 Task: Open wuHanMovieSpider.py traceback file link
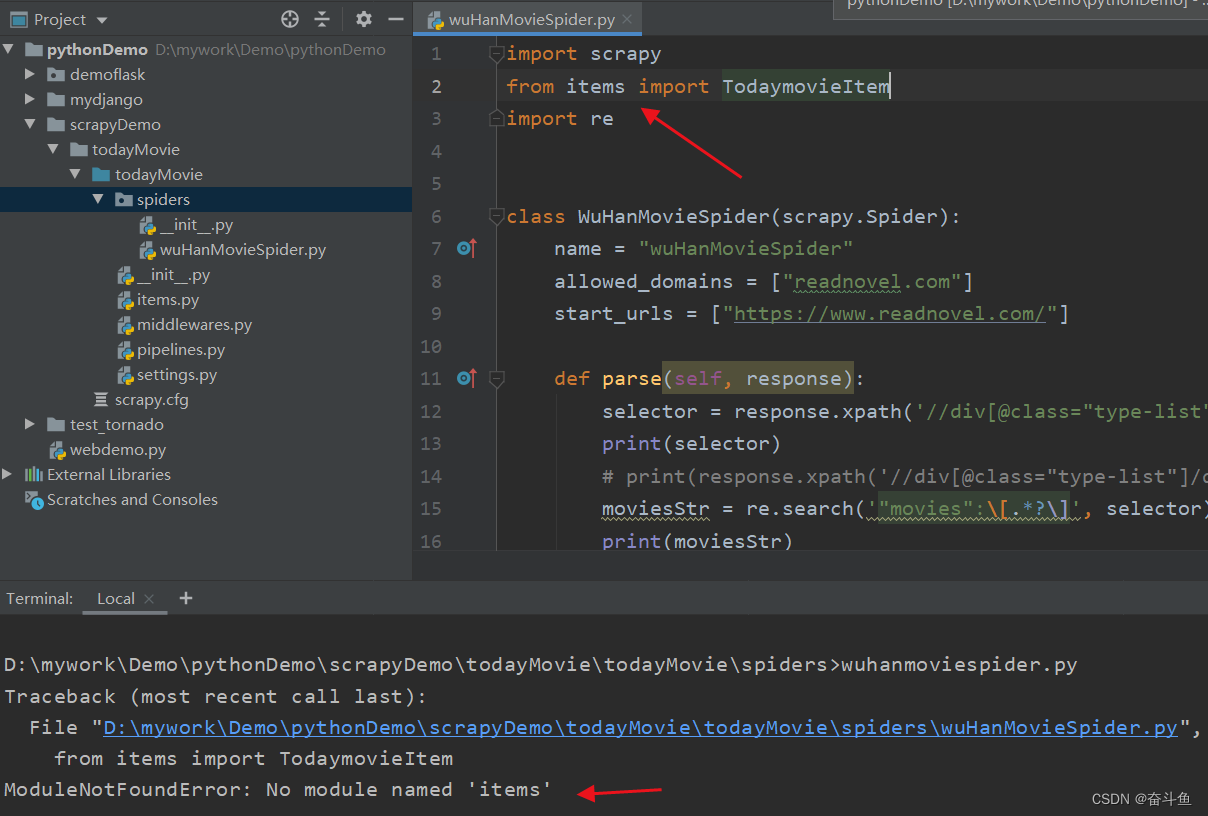[x=641, y=727]
